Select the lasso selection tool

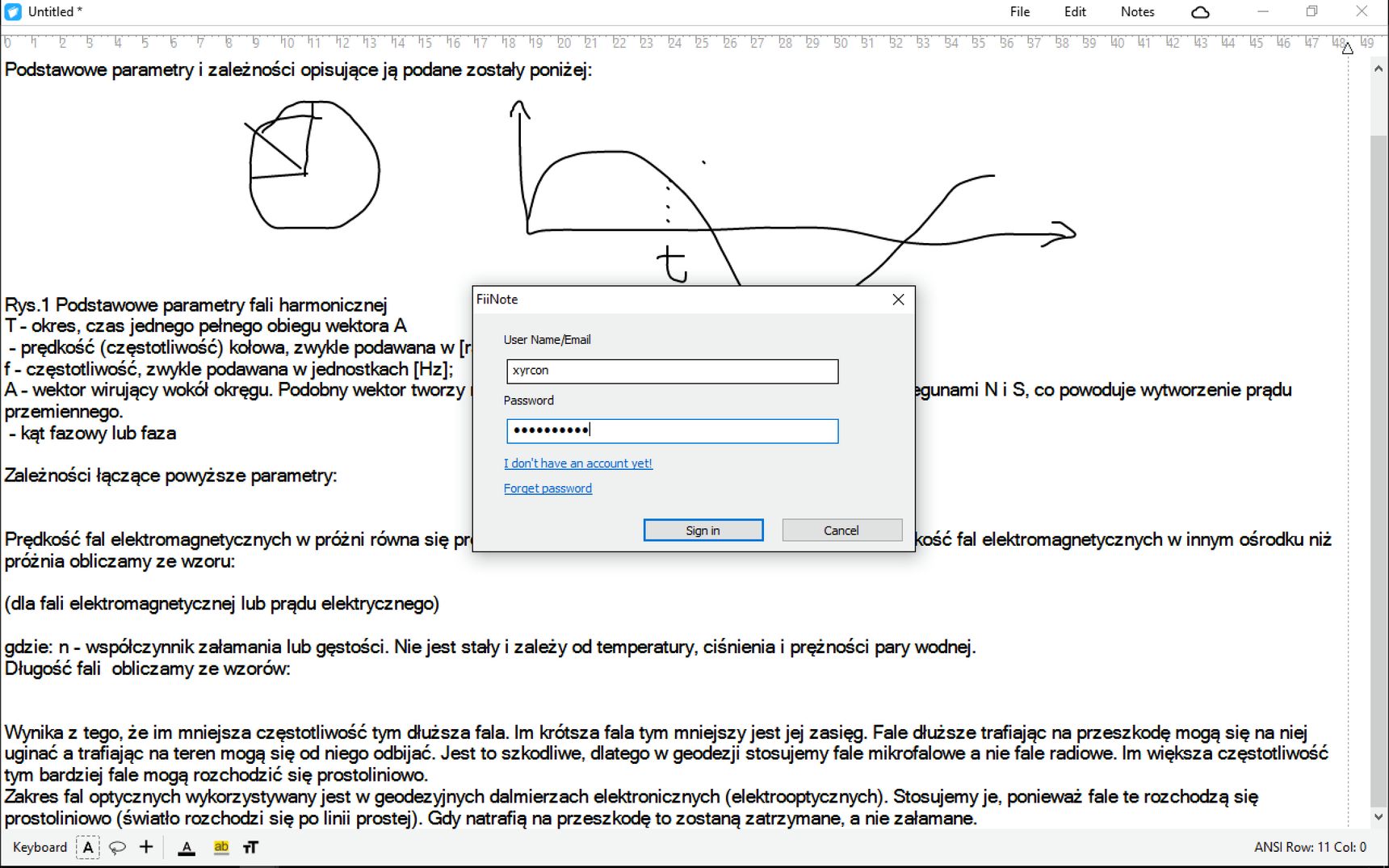pyautogui.click(x=117, y=847)
